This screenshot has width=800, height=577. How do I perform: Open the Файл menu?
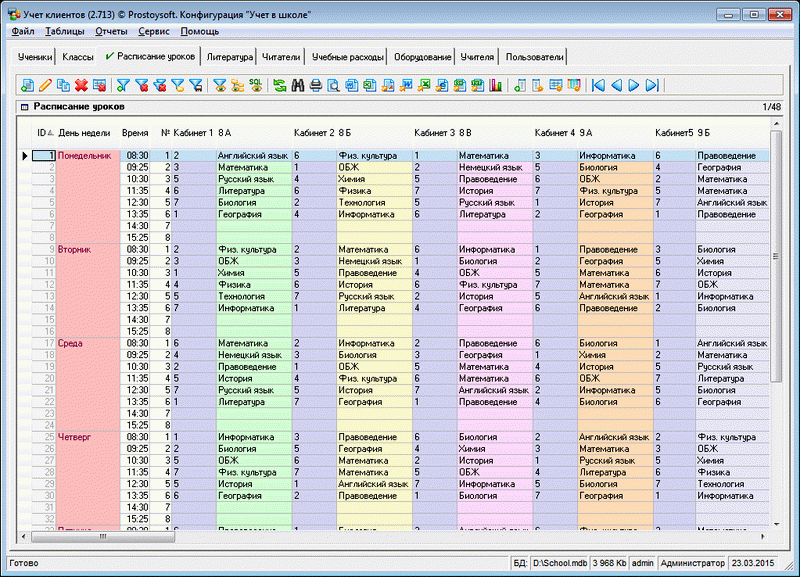[x=24, y=32]
